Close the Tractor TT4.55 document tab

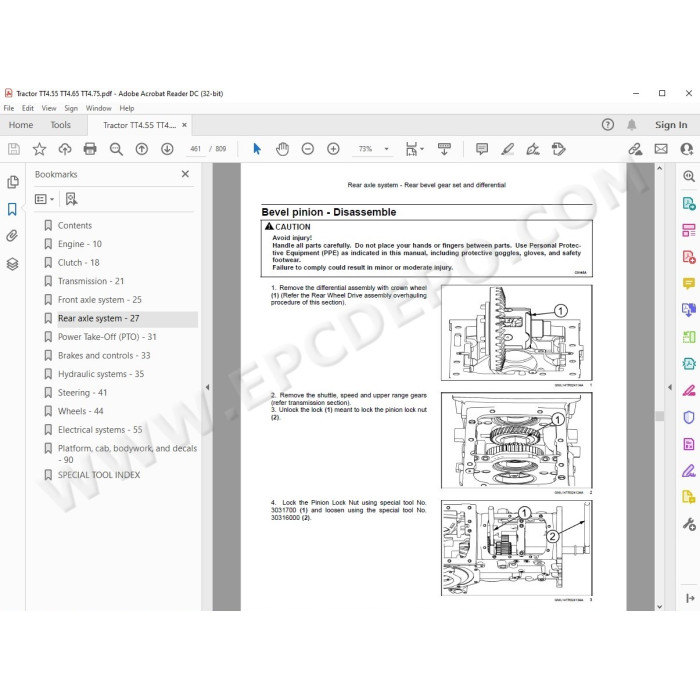(x=184, y=125)
